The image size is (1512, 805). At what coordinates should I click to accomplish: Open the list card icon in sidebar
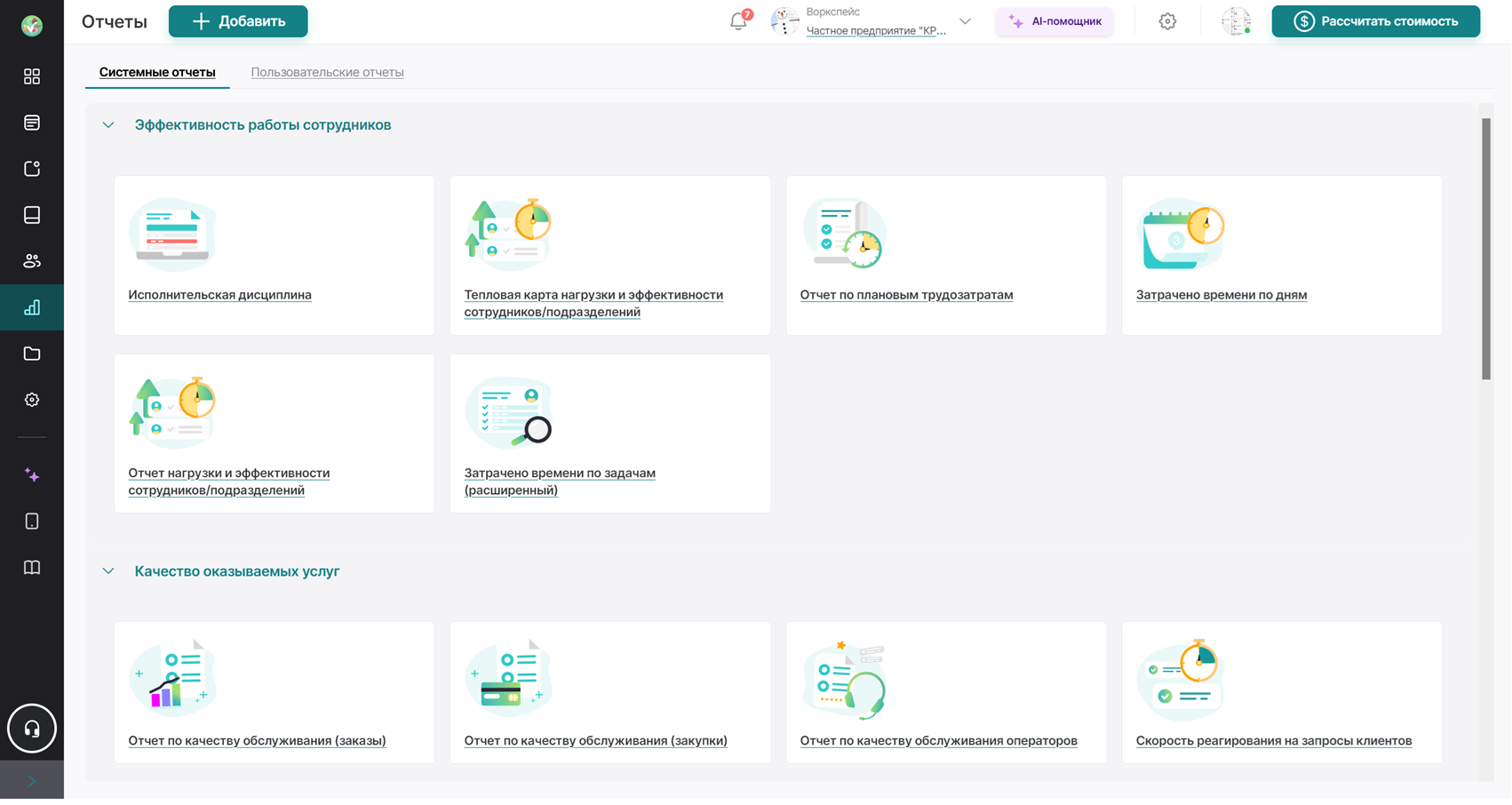[x=32, y=123]
